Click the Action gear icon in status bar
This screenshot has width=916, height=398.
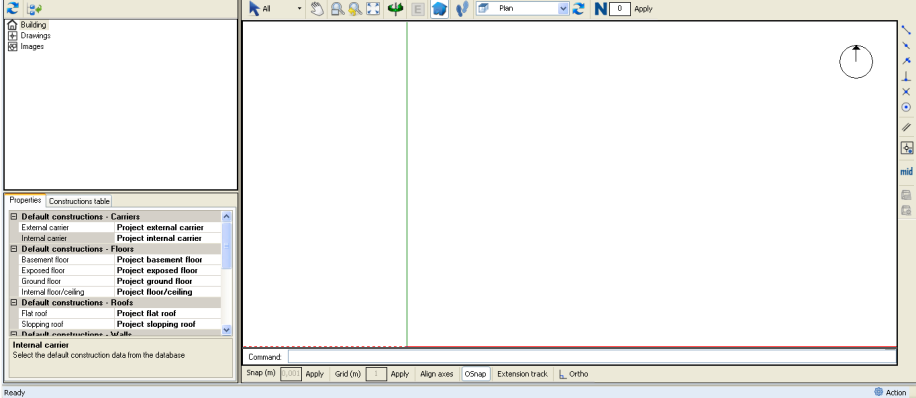pos(878,392)
